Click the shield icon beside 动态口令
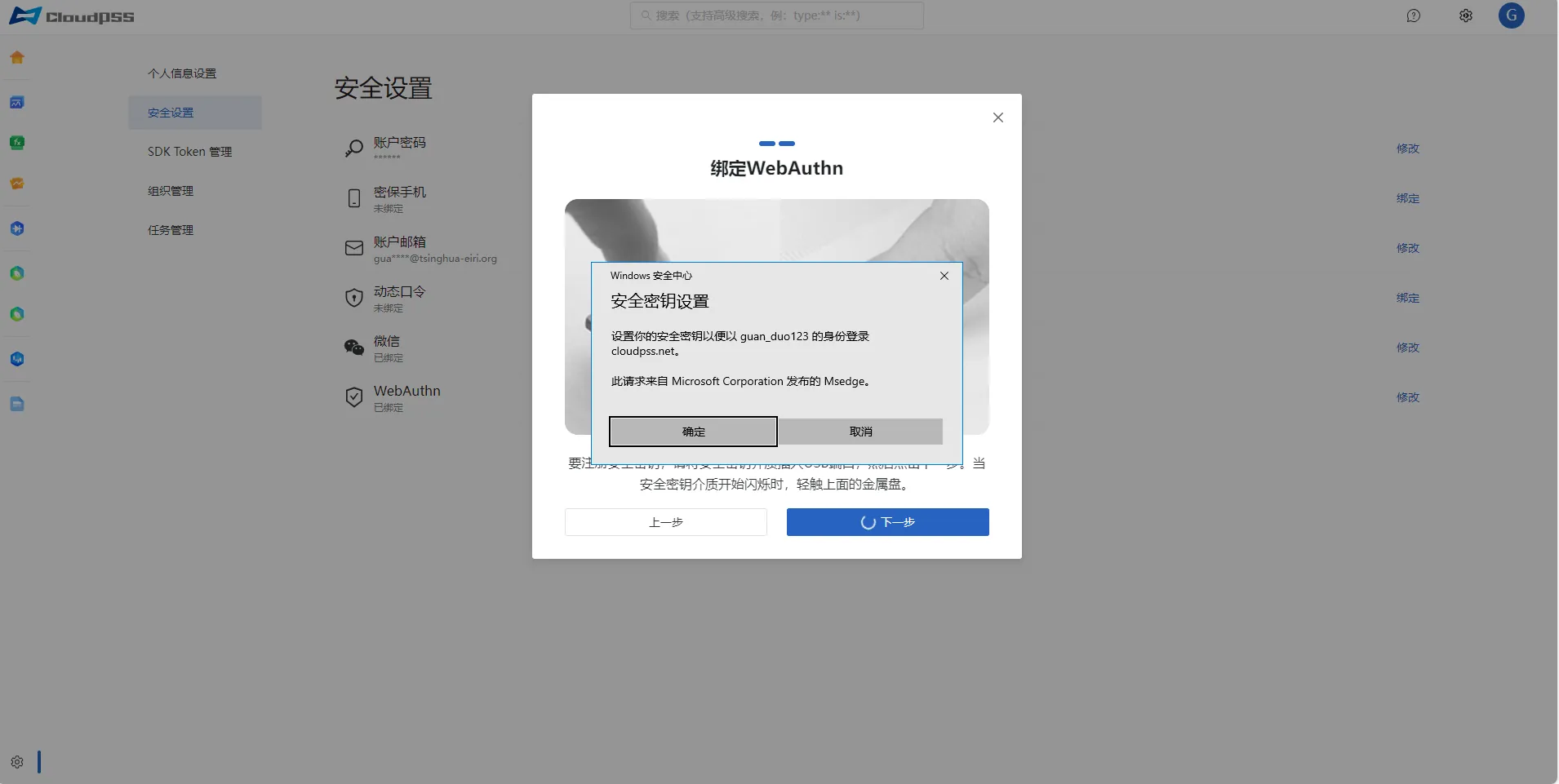This screenshot has height=784, width=1559. [353, 298]
